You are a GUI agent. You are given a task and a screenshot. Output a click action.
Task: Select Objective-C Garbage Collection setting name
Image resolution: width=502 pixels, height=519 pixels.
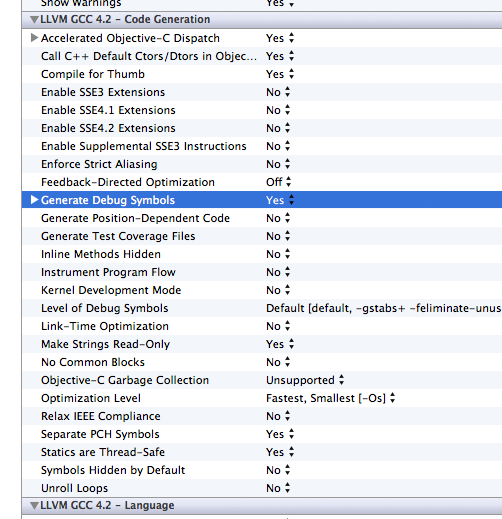point(125,380)
